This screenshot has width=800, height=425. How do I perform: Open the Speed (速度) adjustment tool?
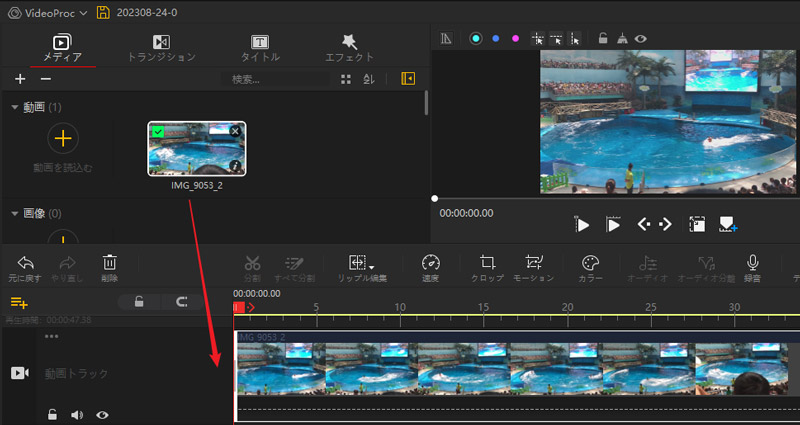coord(430,264)
